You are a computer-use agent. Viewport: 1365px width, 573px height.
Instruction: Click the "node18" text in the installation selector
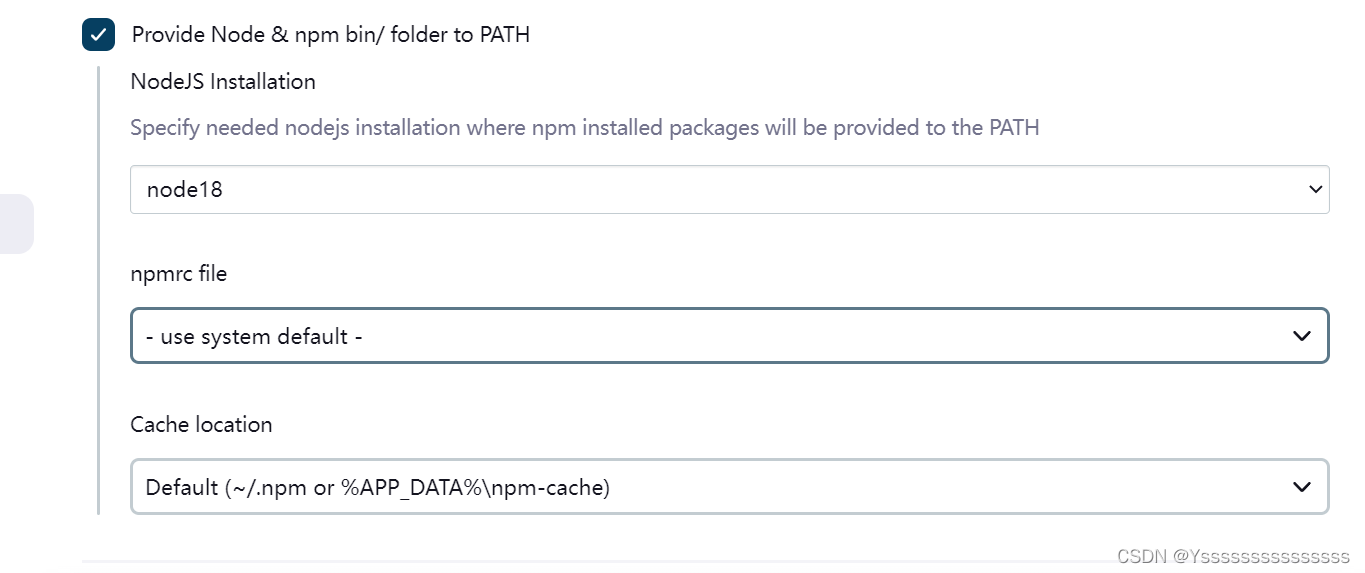click(184, 189)
